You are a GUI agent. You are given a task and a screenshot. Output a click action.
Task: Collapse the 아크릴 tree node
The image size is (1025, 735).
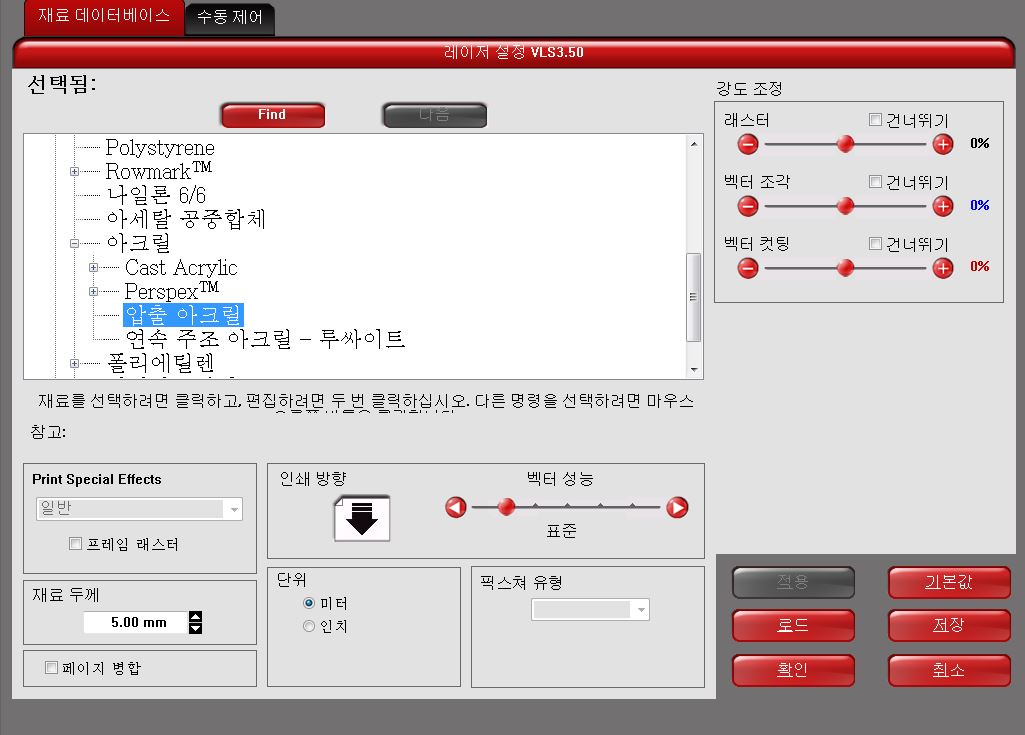75,243
